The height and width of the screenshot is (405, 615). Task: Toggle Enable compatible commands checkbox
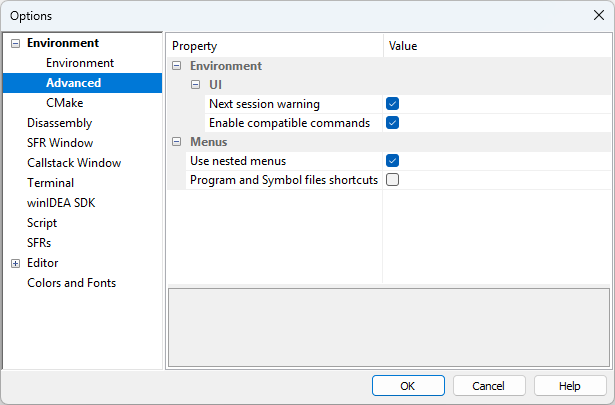click(x=392, y=123)
